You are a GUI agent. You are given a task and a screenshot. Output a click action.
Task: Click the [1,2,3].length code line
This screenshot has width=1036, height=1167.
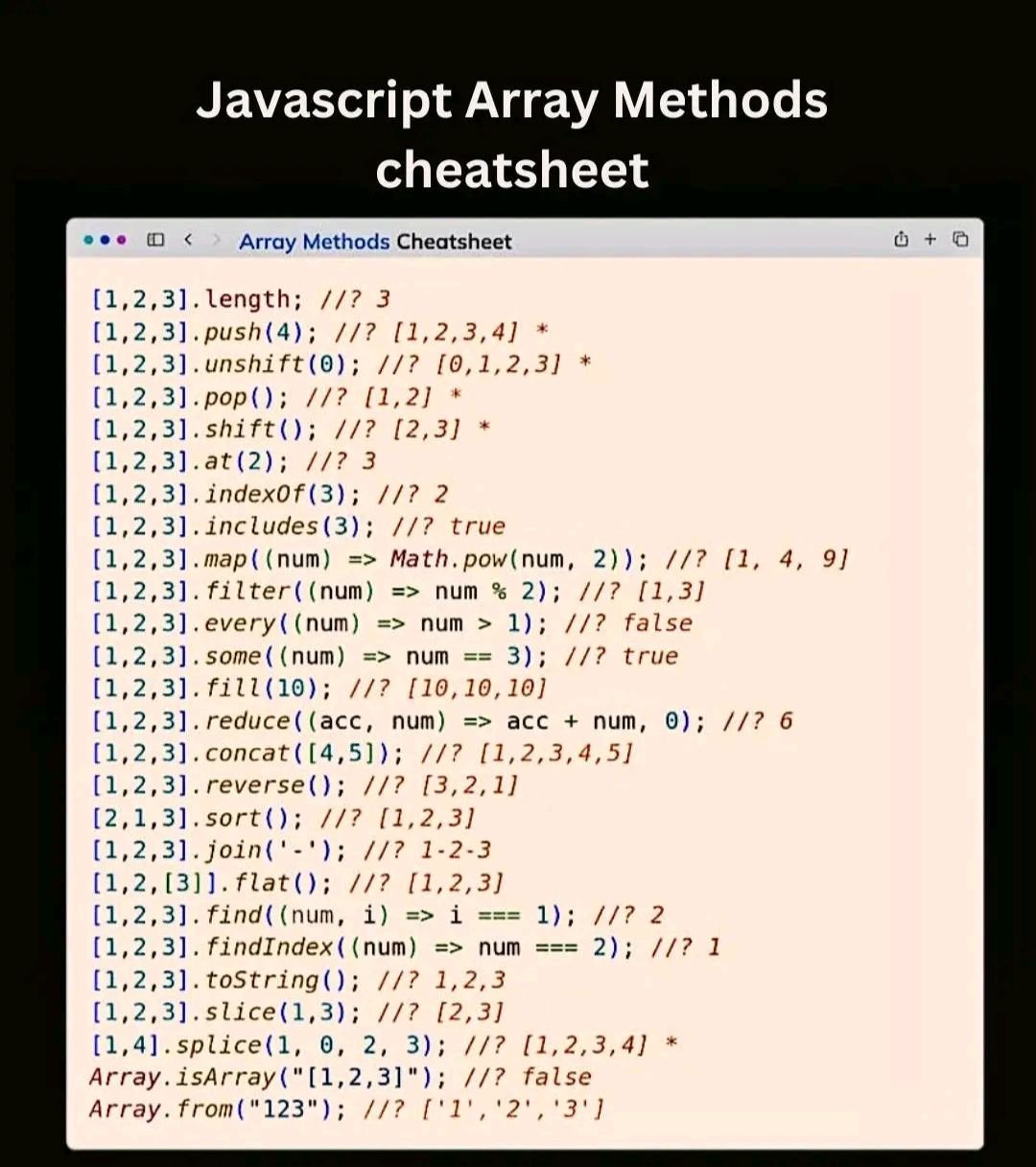pos(240,300)
